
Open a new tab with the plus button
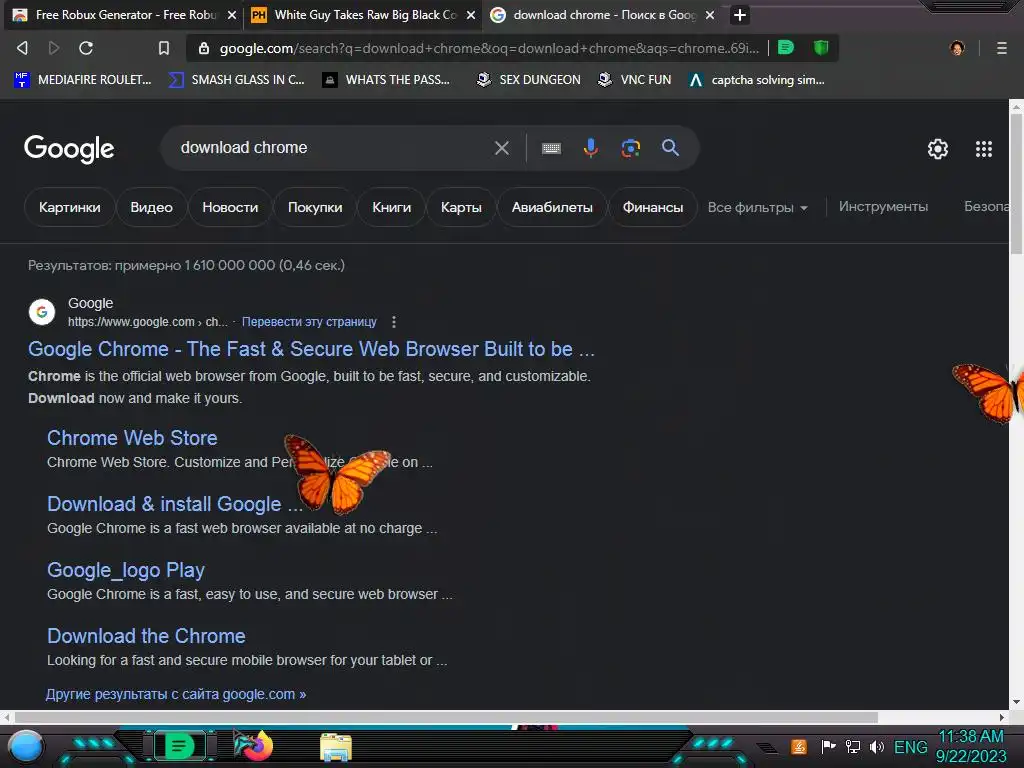[739, 15]
